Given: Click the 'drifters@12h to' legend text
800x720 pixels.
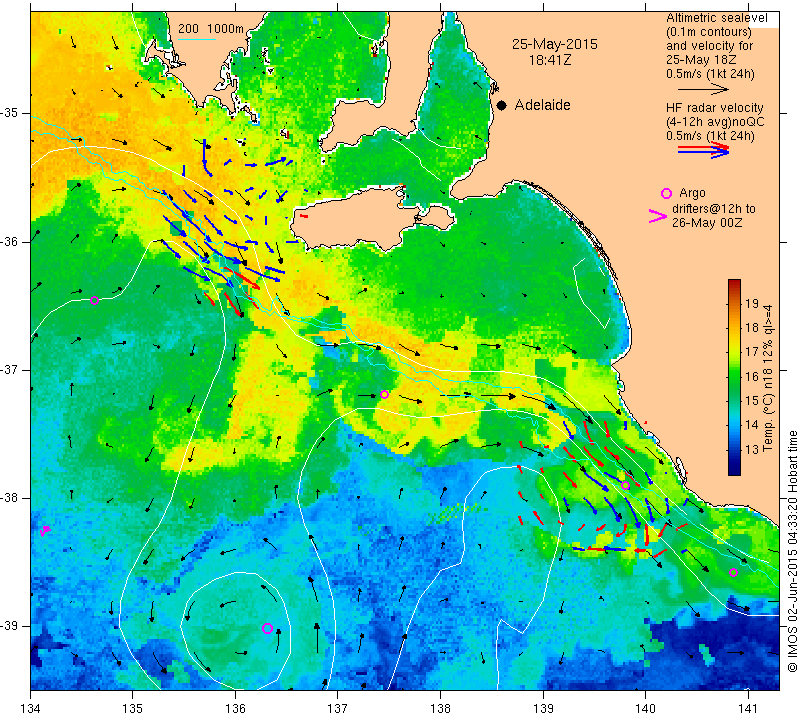Looking at the screenshot, I should (x=714, y=209).
